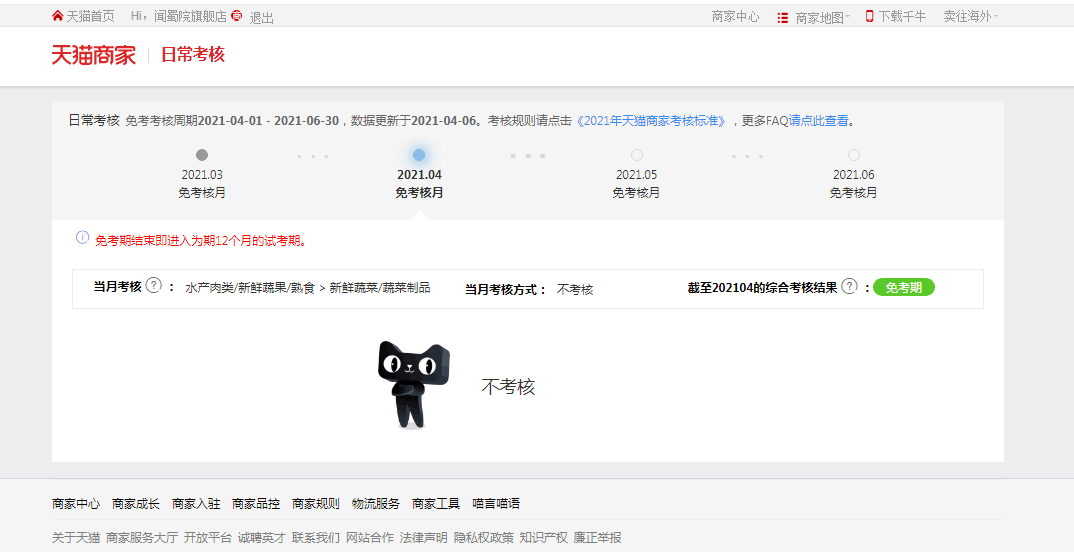Click help icon next to 当月考核
Screen dimensions: 1074x552
154,286
